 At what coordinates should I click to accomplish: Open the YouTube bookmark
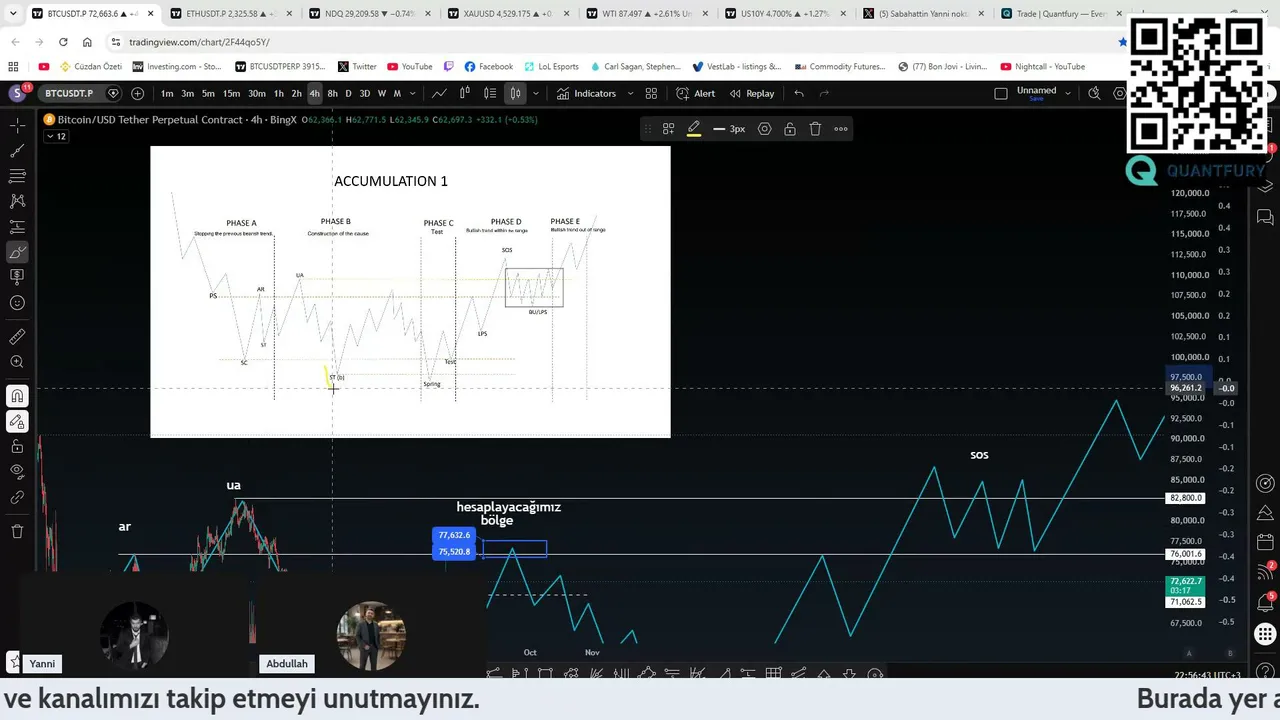(409, 67)
